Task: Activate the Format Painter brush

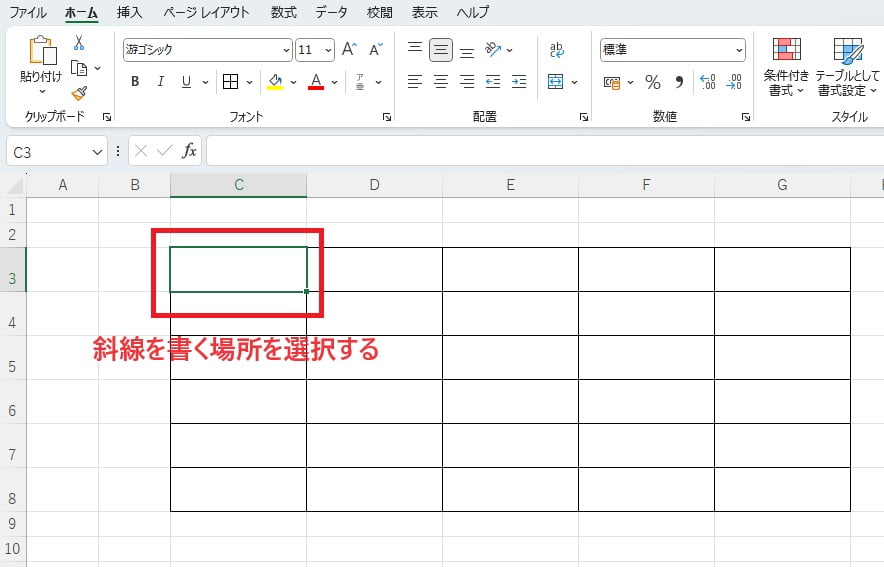Action: 79,93
